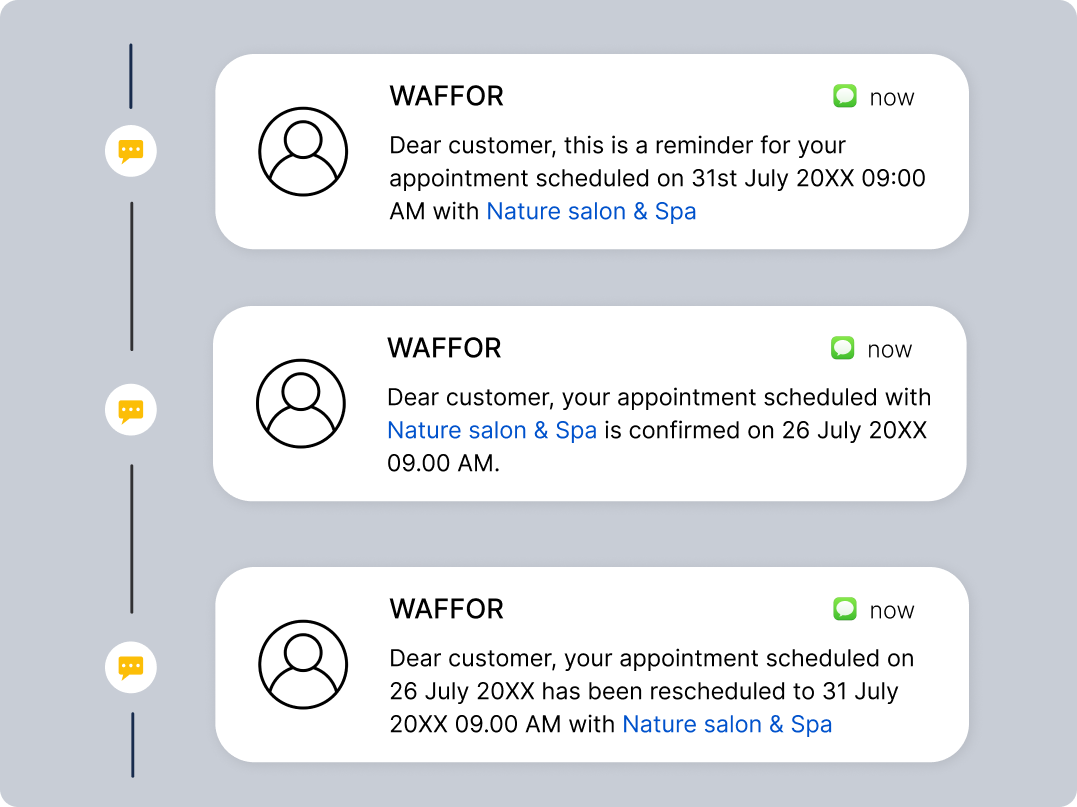Click the WAFFOR sender name in the confirmation notification
Image resolution: width=1077 pixels, height=807 pixels.
[444, 348]
